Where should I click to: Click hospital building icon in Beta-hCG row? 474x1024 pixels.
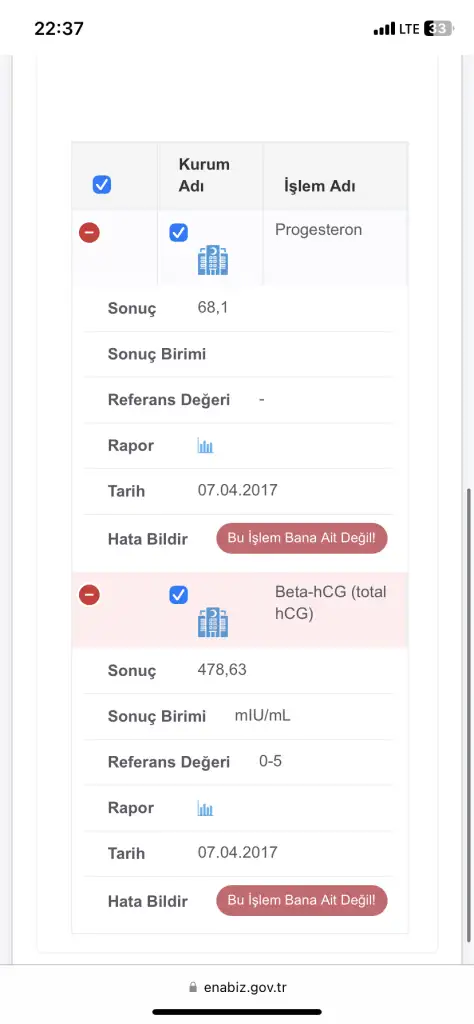tap(213, 622)
